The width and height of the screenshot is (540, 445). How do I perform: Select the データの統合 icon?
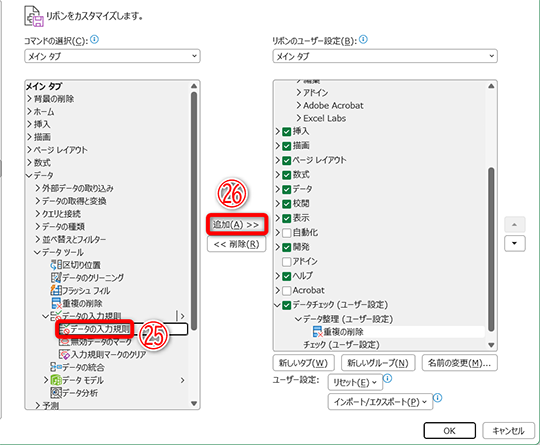click(x=56, y=367)
